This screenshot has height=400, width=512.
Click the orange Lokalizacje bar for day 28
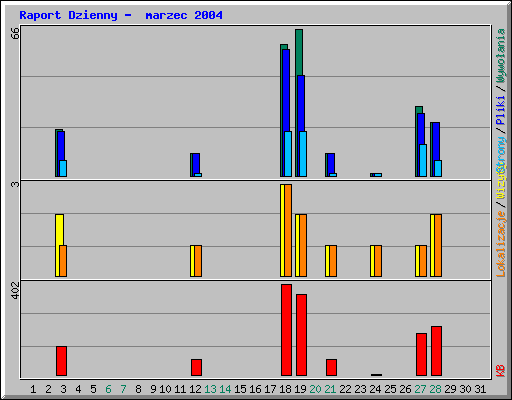point(438,245)
